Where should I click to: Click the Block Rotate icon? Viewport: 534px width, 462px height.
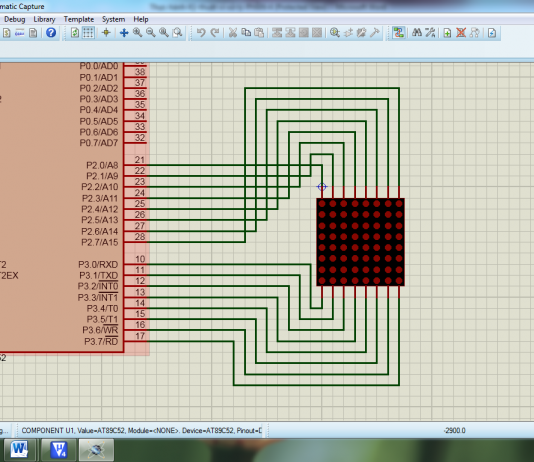(304, 33)
